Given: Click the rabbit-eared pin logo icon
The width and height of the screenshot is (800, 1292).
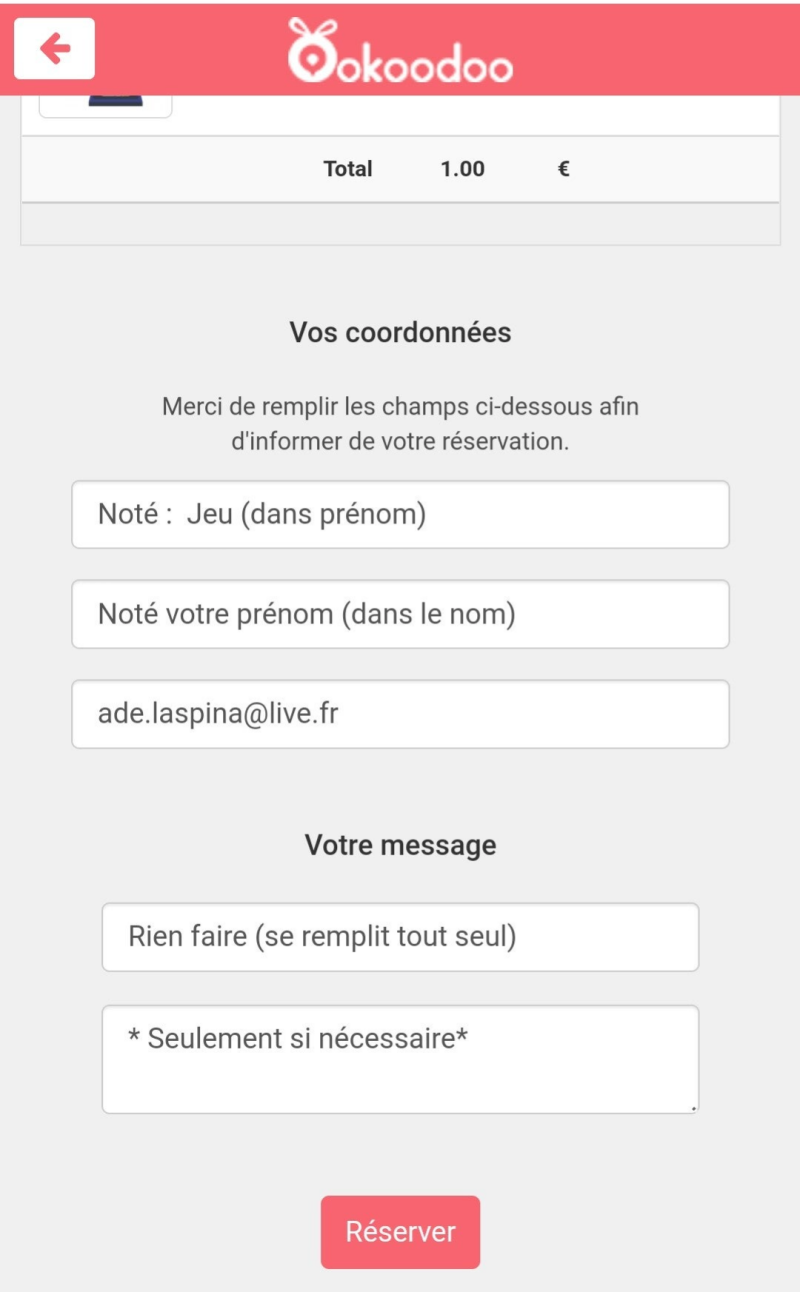Looking at the screenshot, I should coord(311,50).
